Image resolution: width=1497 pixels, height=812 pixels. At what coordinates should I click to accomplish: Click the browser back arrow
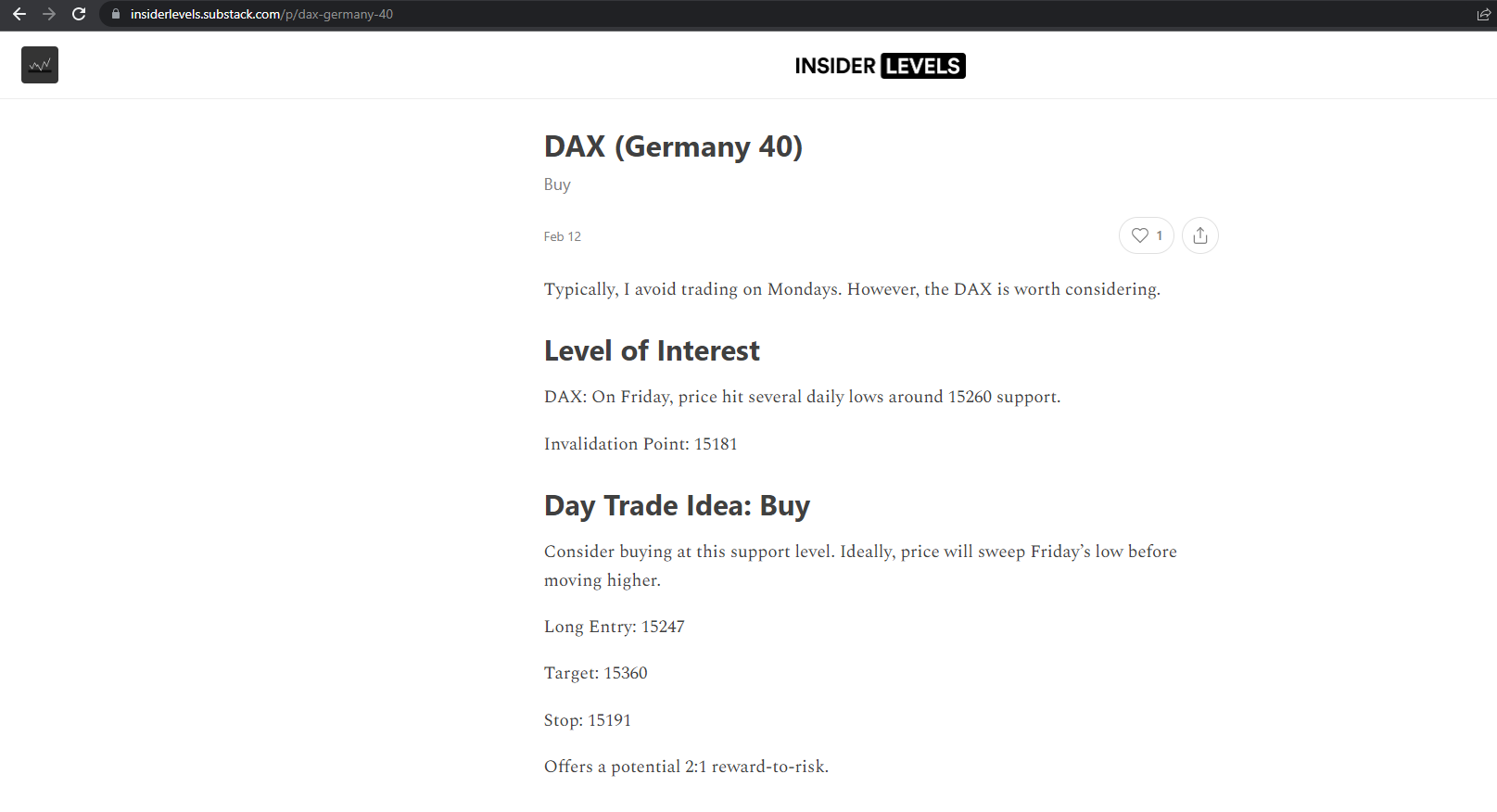(19, 14)
